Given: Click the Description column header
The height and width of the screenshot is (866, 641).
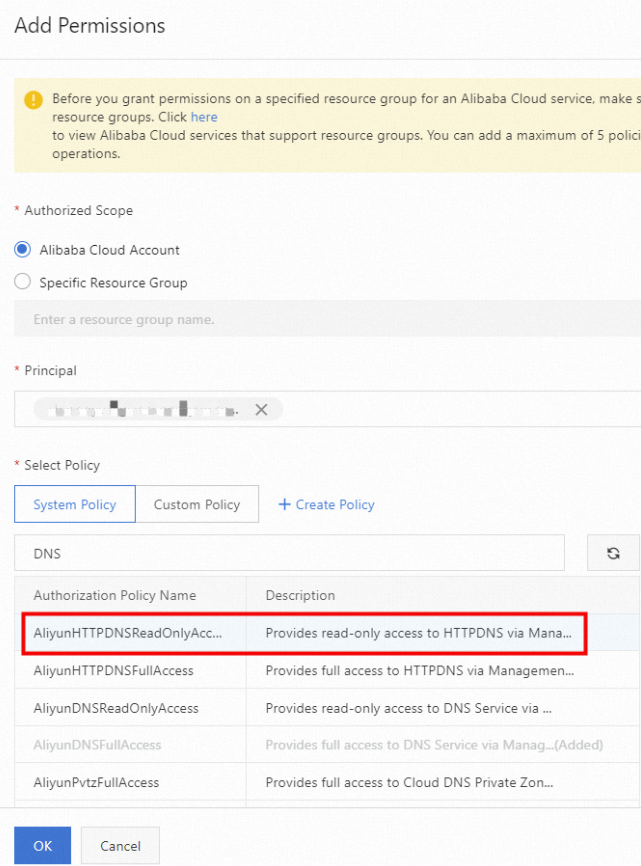Looking at the screenshot, I should (x=300, y=595).
